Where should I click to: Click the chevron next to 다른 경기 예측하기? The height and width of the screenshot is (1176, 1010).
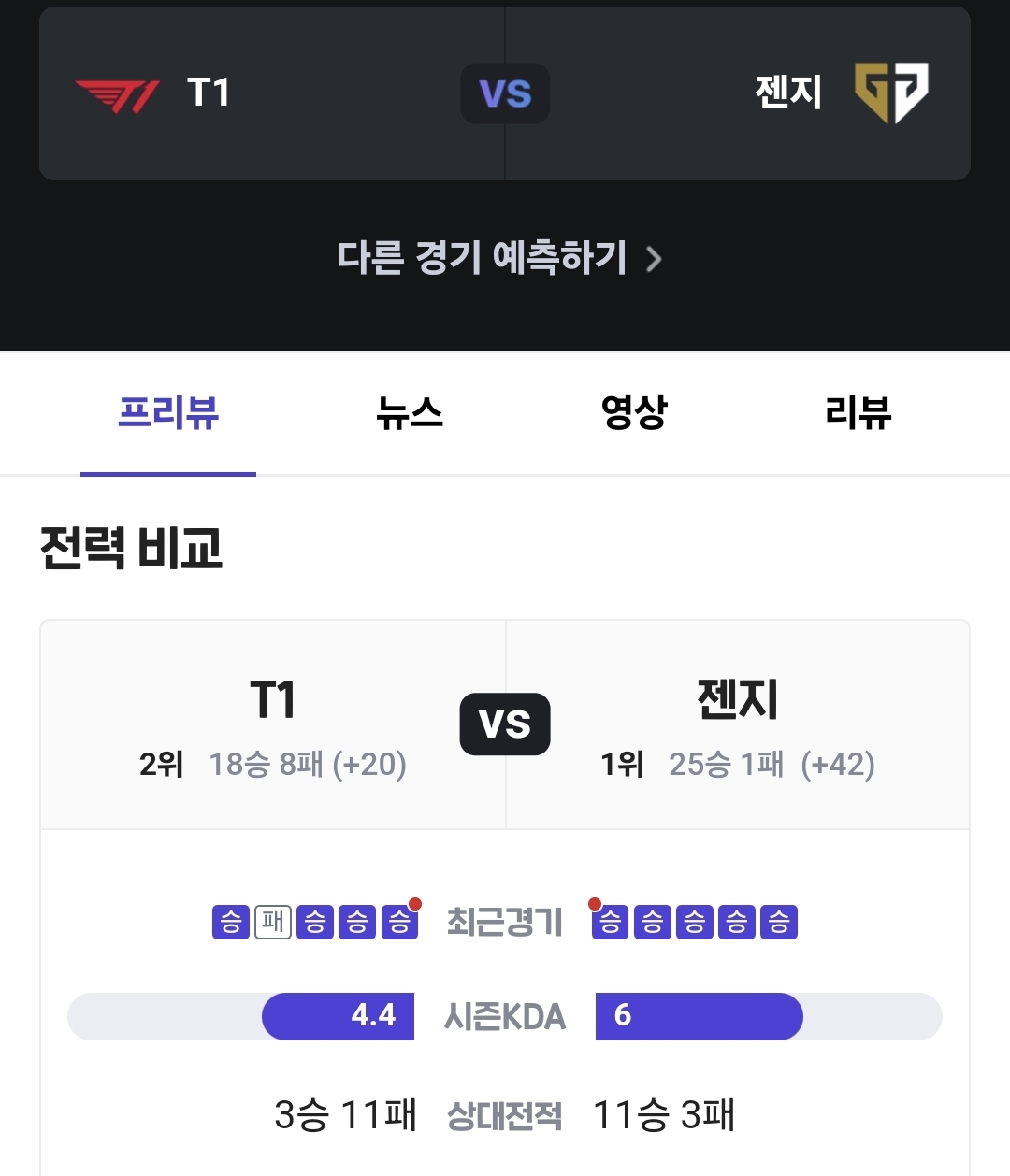pos(655,259)
